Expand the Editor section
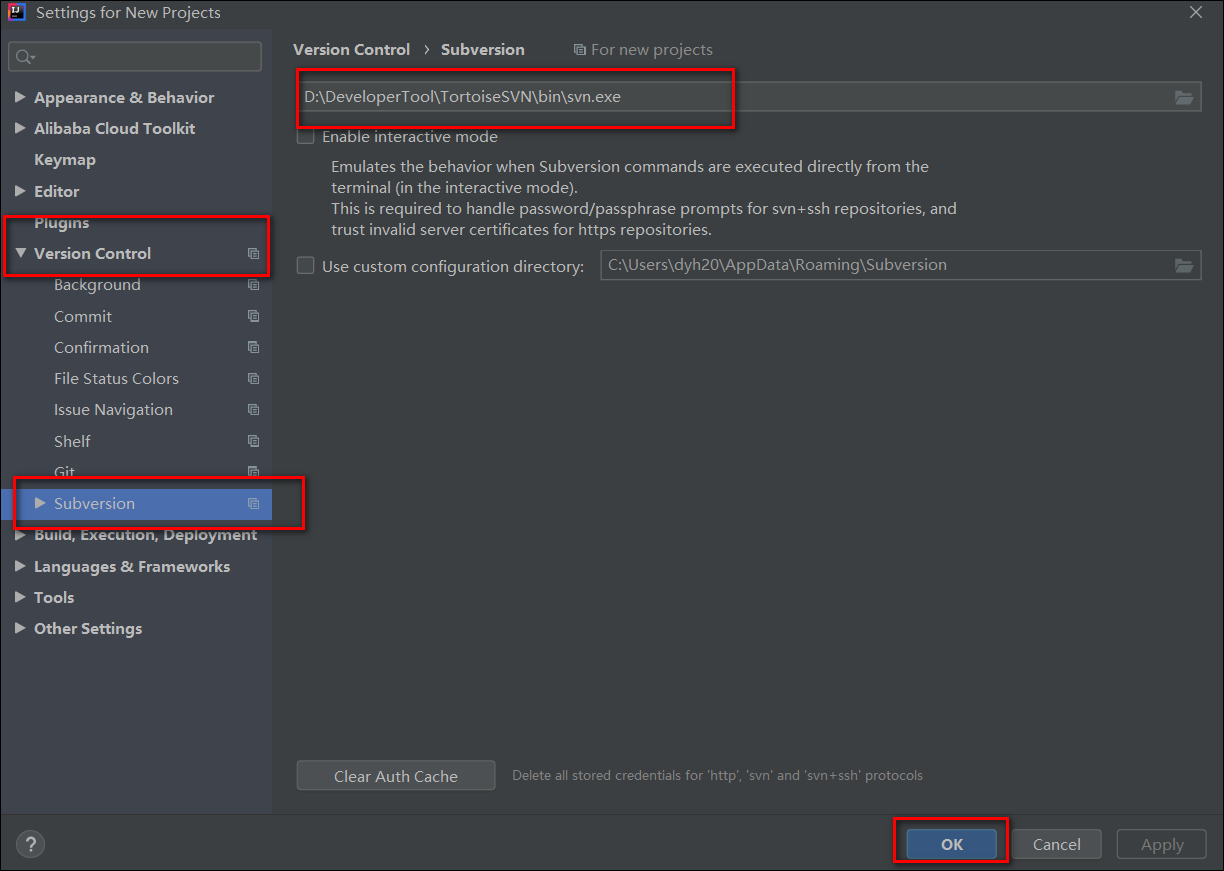 (21, 191)
